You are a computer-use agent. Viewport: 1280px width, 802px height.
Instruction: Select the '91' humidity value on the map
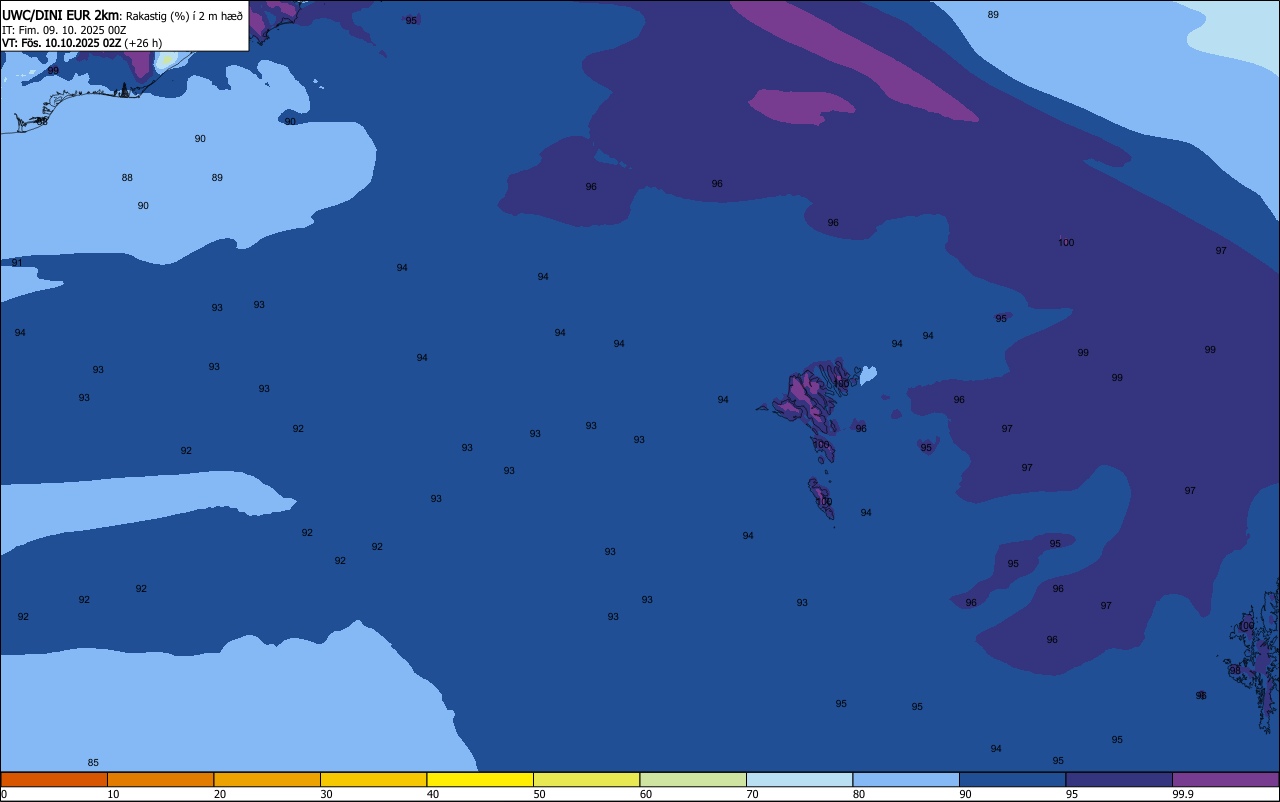[x=17, y=263]
